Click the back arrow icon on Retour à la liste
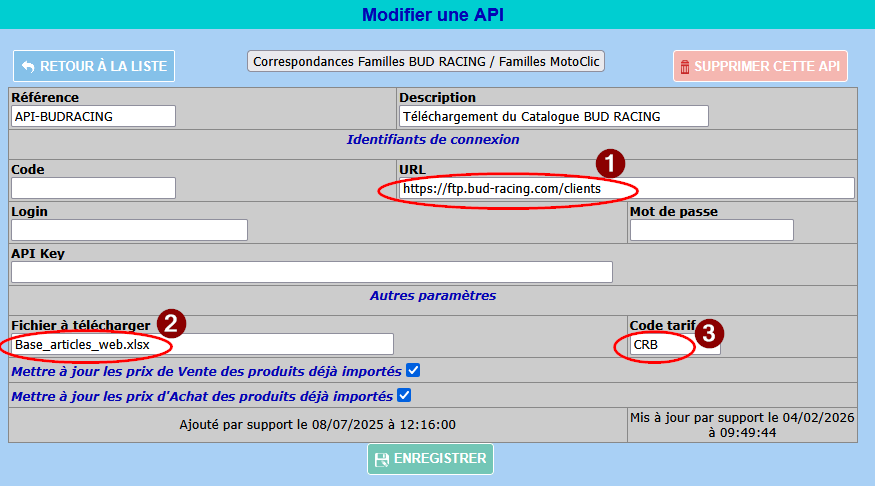 tap(28, 66)
